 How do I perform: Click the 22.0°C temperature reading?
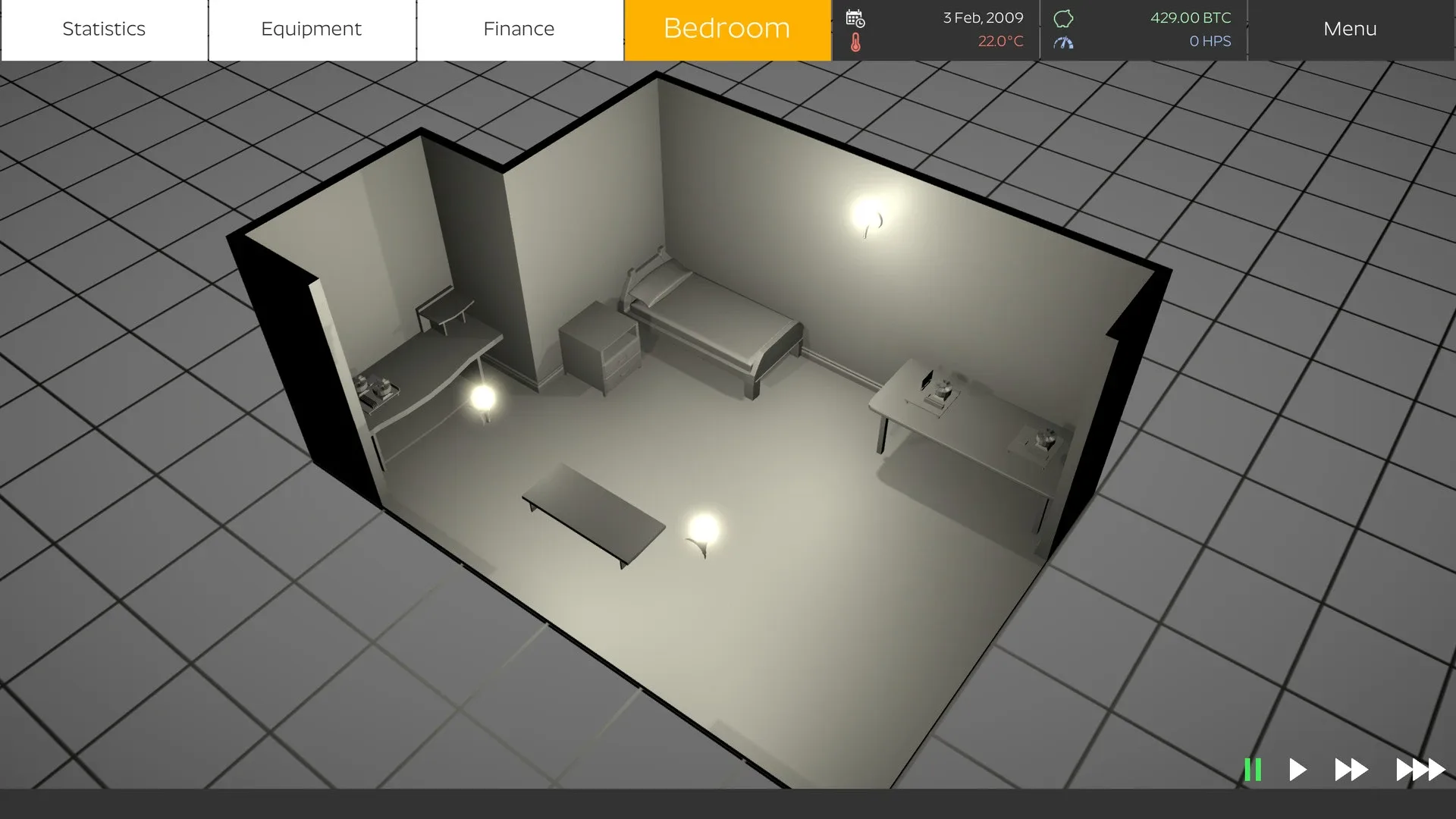(1000, 42)
